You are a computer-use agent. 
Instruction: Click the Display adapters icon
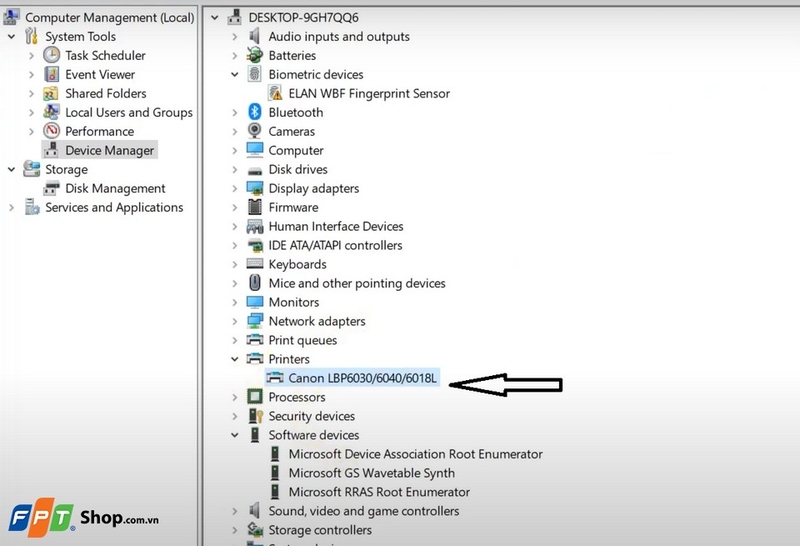(255, 188)
